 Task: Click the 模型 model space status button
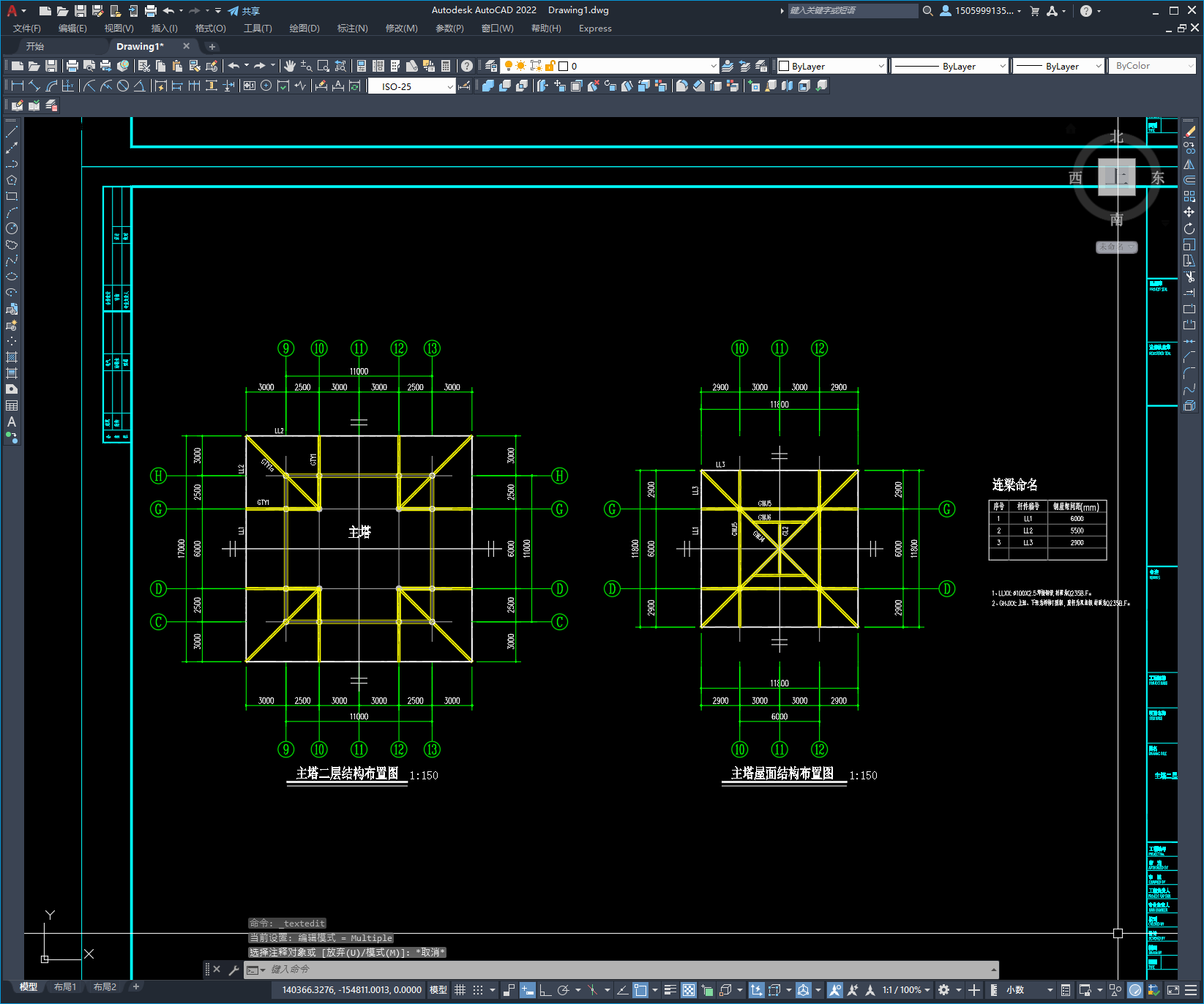438,990
